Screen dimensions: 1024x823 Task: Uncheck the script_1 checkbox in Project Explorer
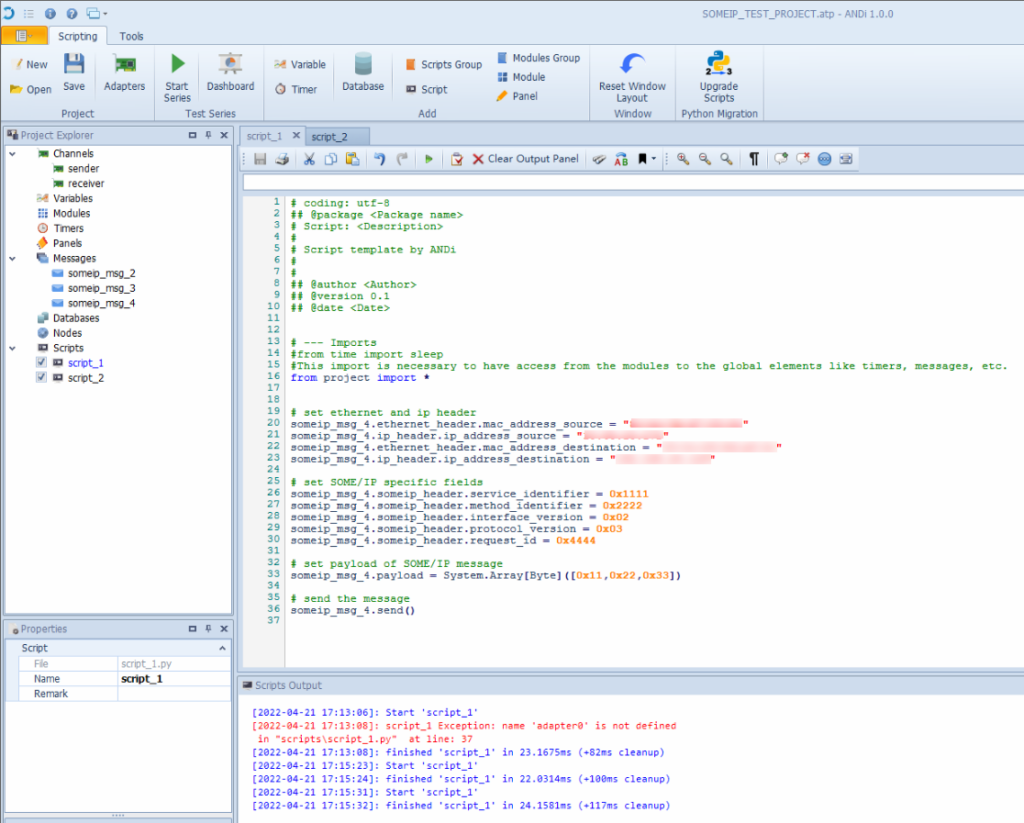pos(42,363)
